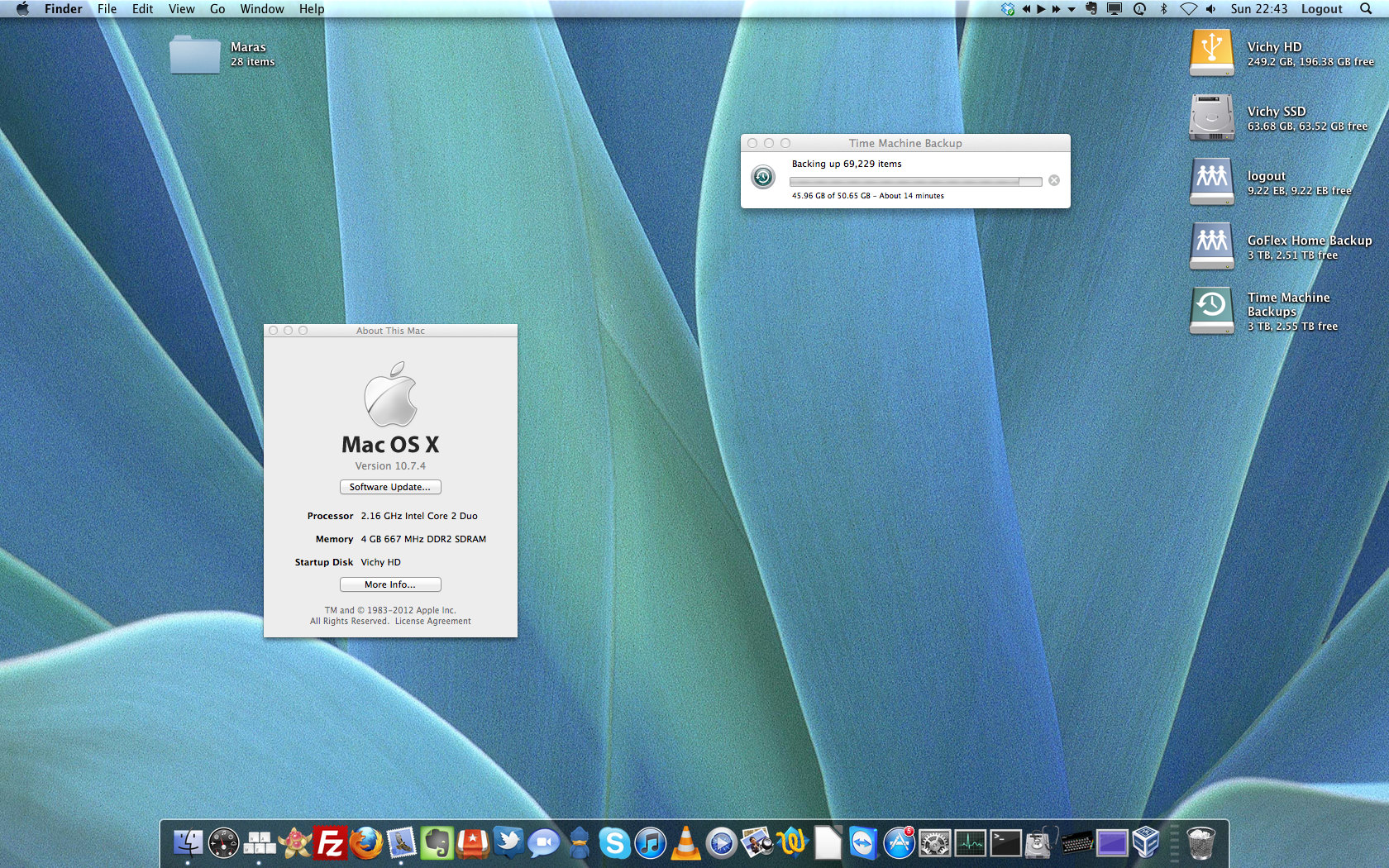
Task: Open the Time Machine menu bar status menu
Action: coord(1139,9)
